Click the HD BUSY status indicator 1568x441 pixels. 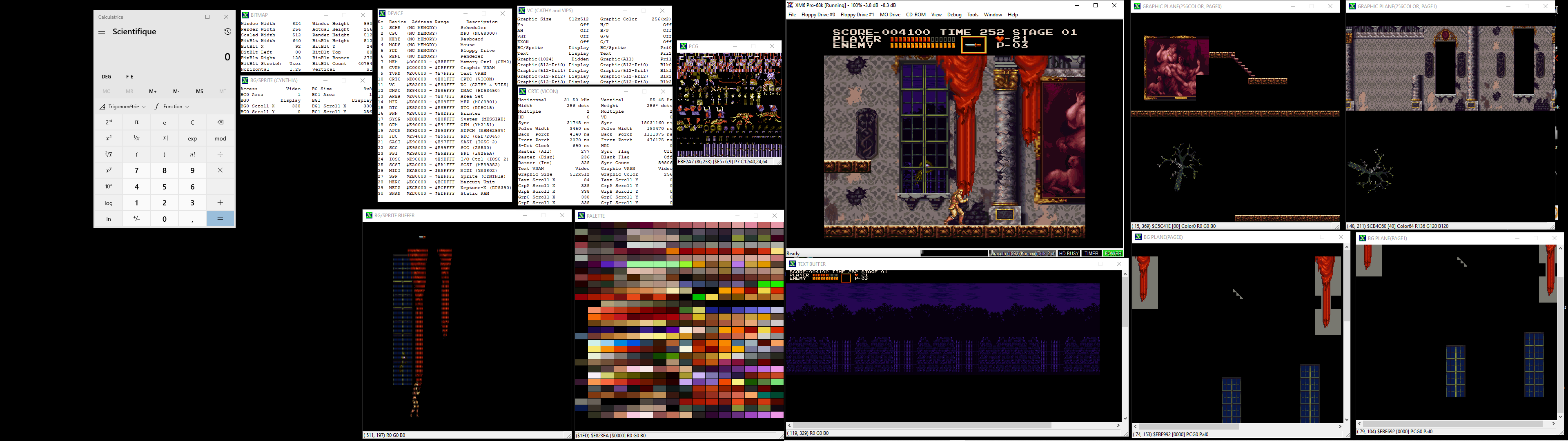(x=1069, y=254)
